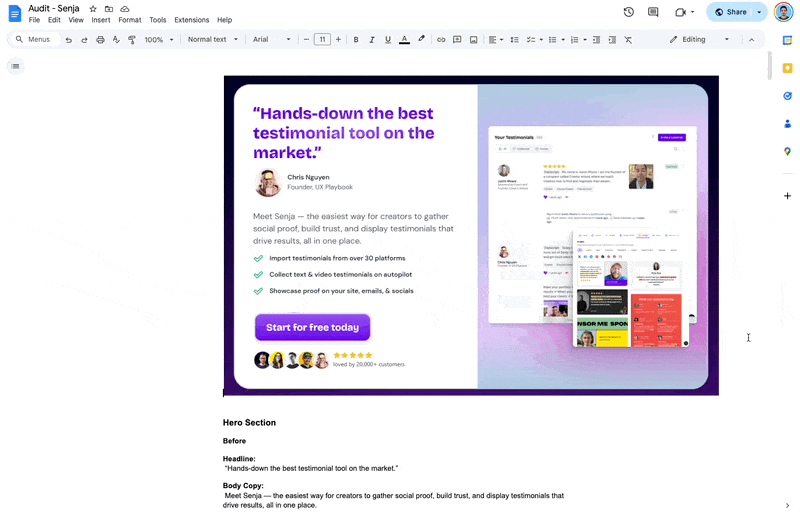Open the comments history icon
The image size is (800, 516).
pyautogui.click(x=653, y=12)
